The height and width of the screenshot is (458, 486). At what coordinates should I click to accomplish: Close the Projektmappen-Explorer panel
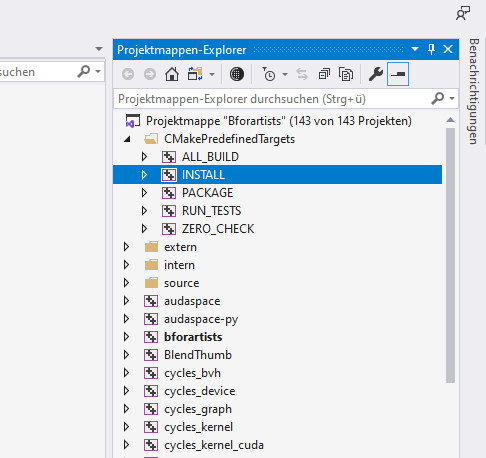point(448,49)
